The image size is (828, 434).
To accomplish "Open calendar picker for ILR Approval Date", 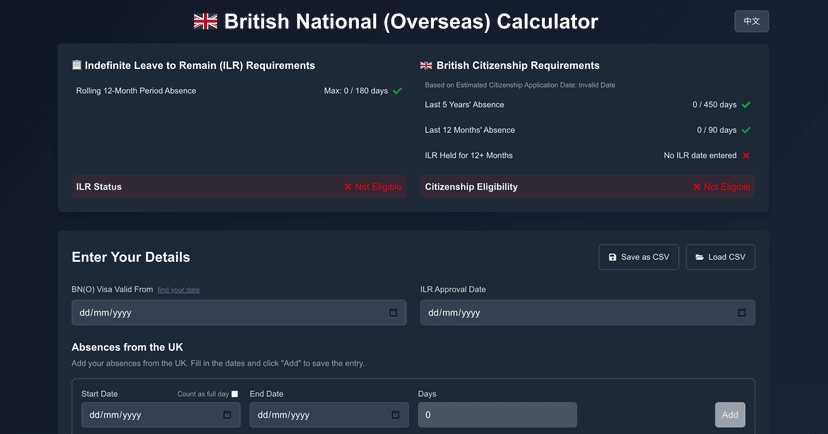I will point(742,313).
